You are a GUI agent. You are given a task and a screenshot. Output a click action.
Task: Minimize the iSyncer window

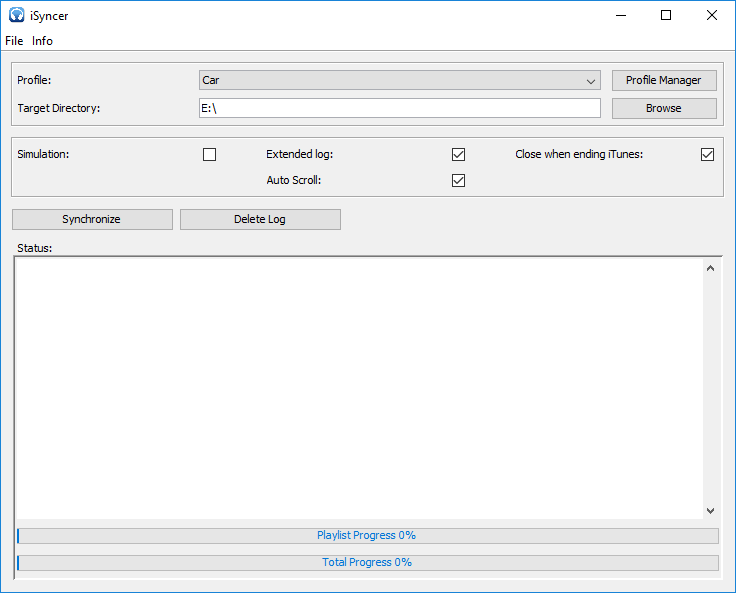tap(621, 15)
